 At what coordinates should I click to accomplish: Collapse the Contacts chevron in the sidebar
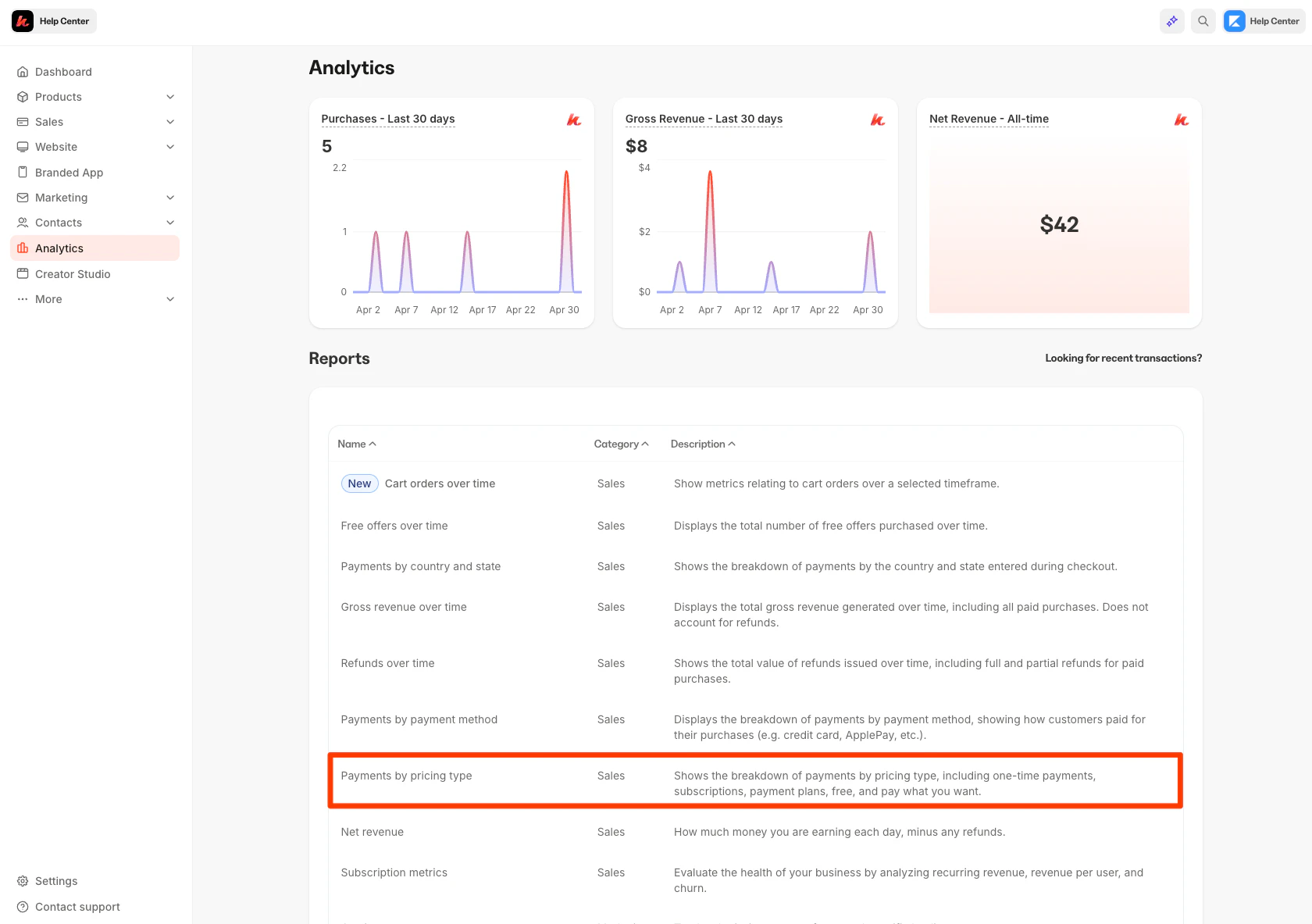(x=170, y=223)
